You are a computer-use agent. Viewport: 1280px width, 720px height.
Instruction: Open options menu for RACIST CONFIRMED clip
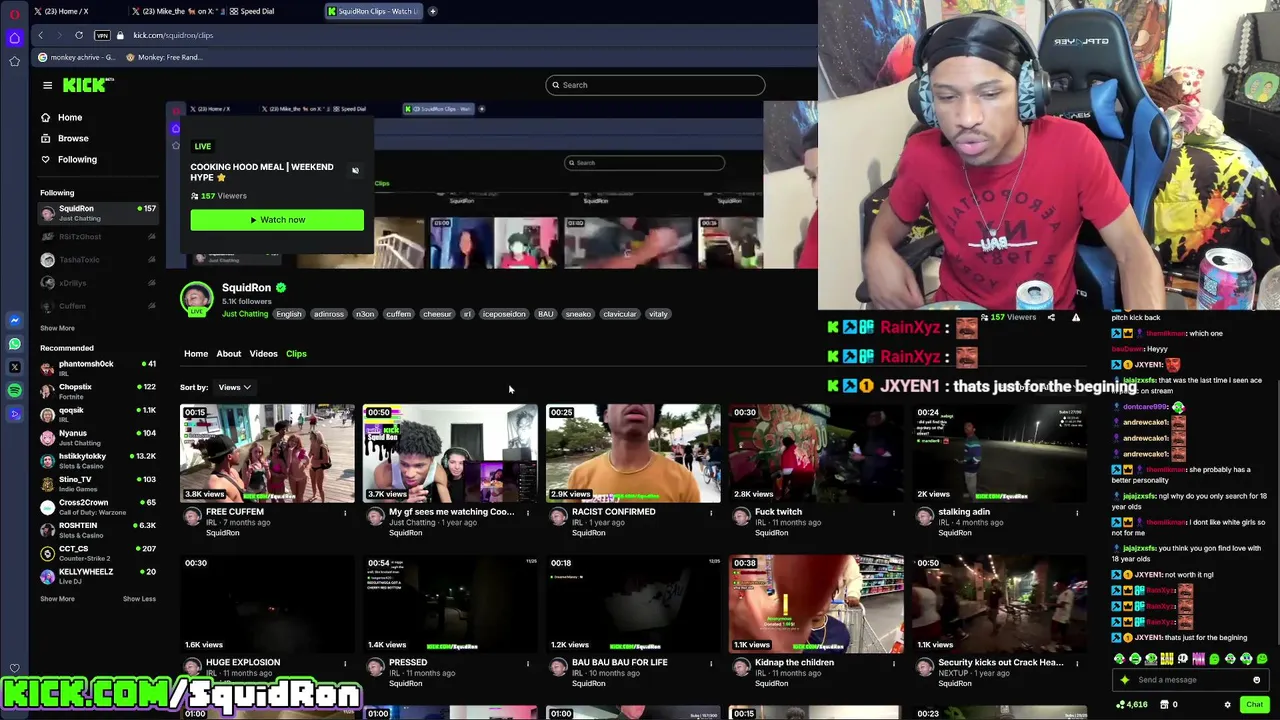coord(711,513)
